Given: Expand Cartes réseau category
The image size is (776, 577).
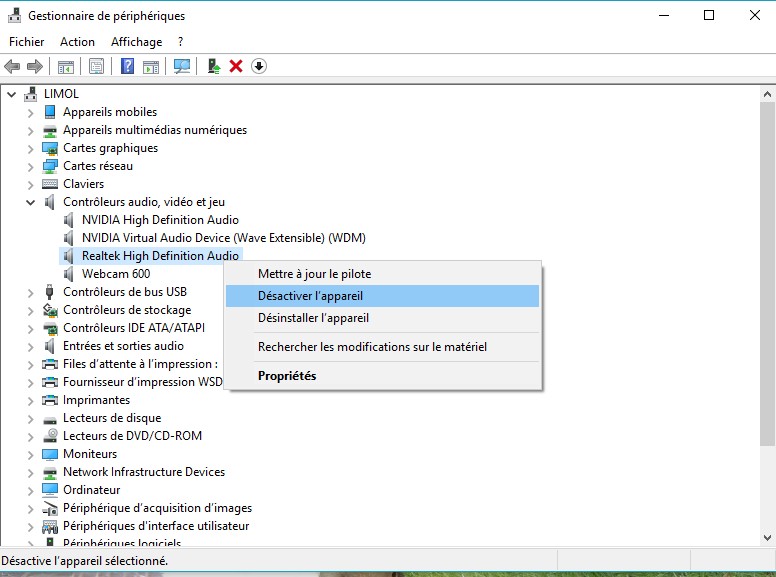Looking at the screenshot, I should 31,167.
